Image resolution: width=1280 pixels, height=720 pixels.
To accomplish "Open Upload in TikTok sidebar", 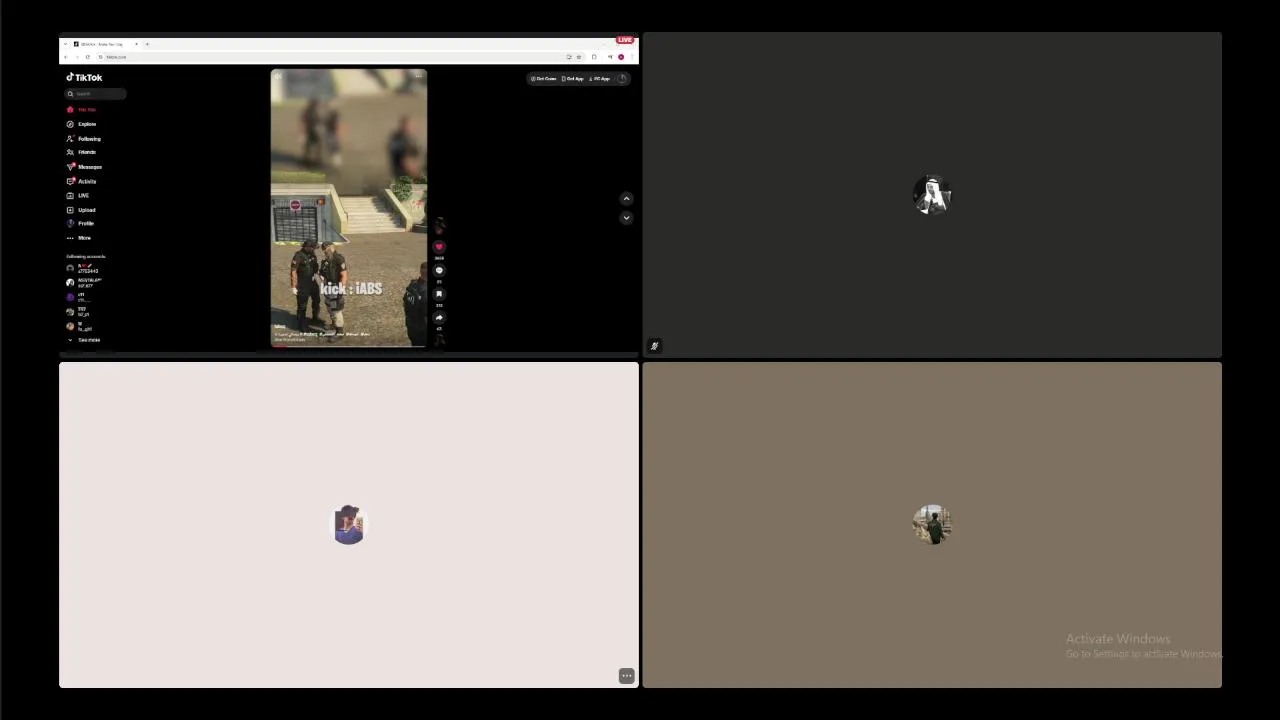I will (x=81, y=210).
